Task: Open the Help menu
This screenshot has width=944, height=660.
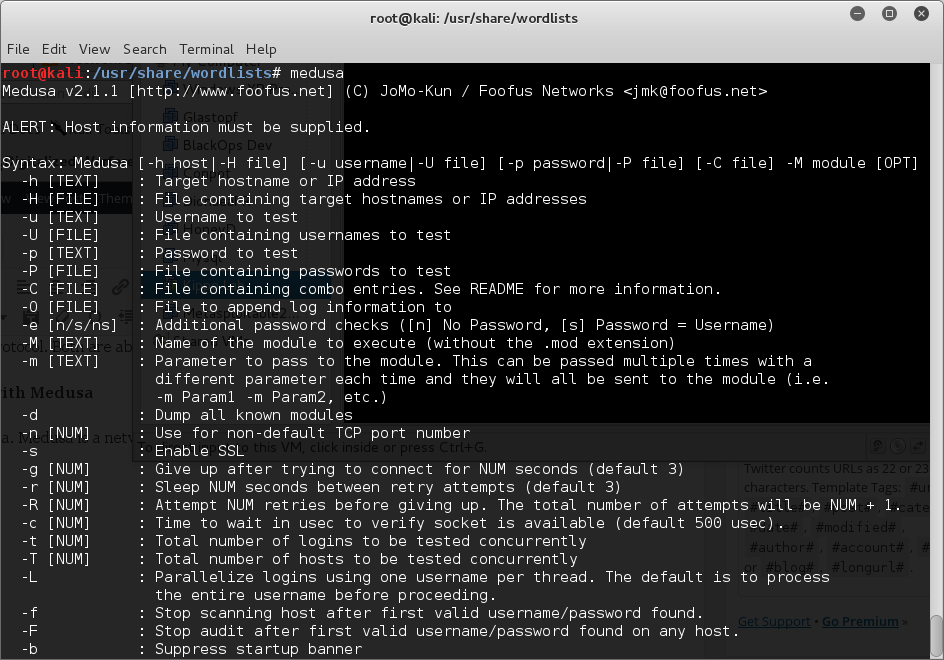Action: point(261,49)
